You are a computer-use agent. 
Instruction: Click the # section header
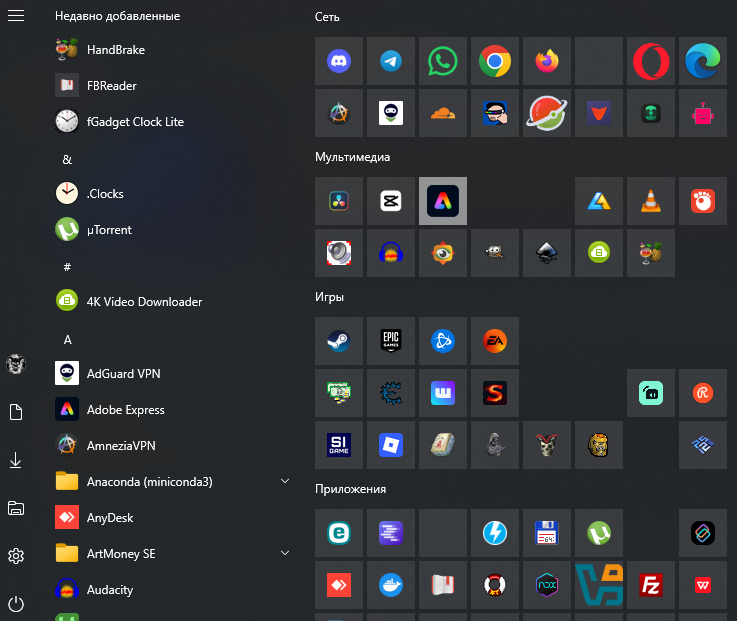pos(67,267)
